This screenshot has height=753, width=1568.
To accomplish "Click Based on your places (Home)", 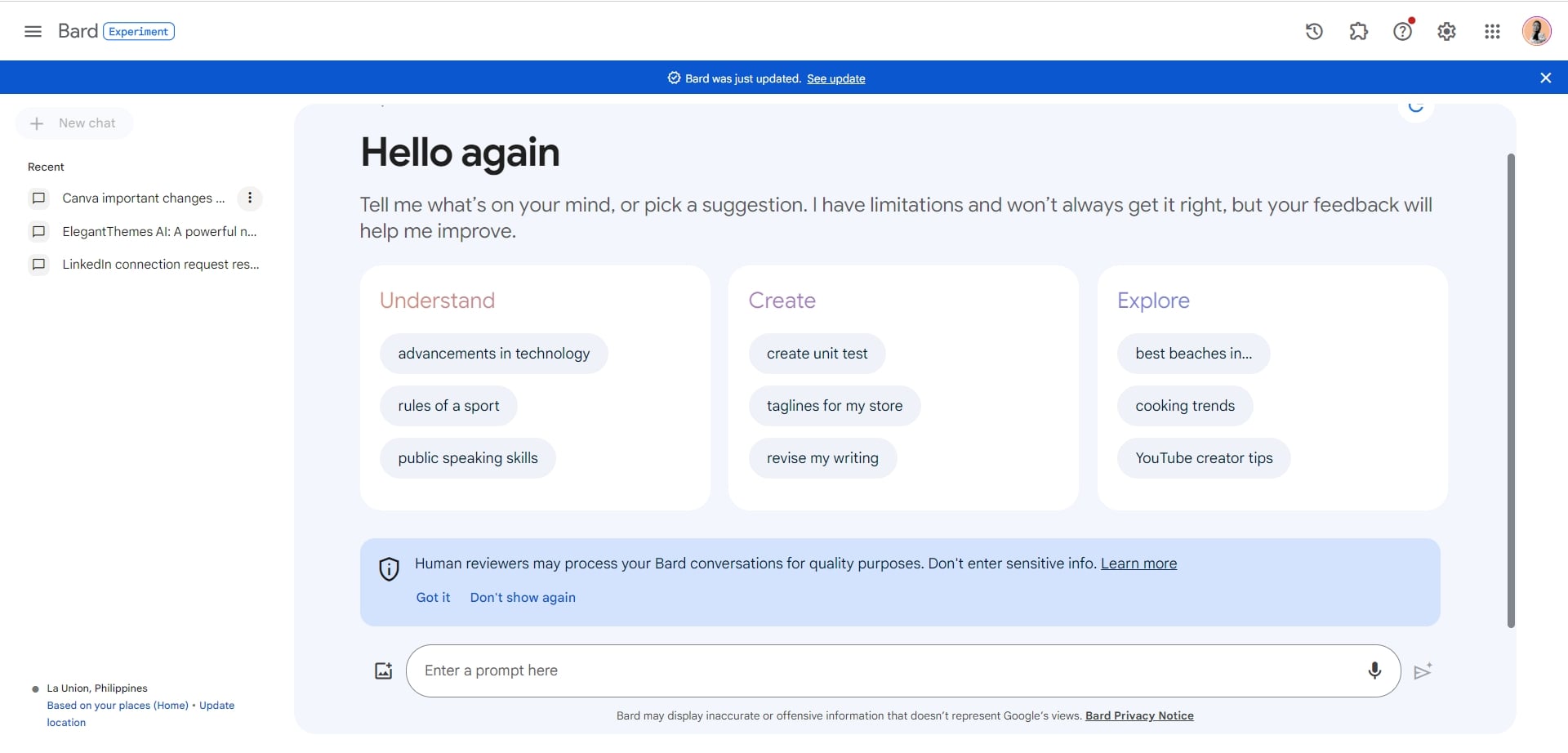I will coord(118,706).
